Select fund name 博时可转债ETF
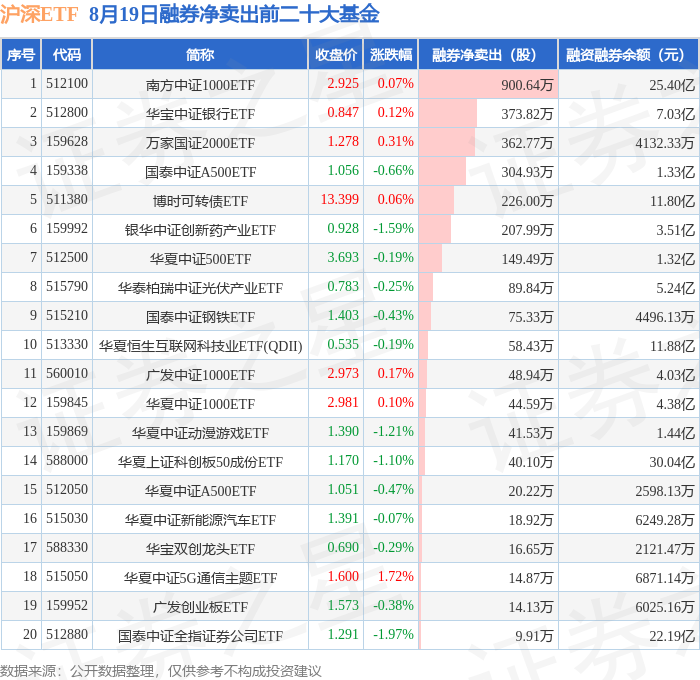 [200, 201]
